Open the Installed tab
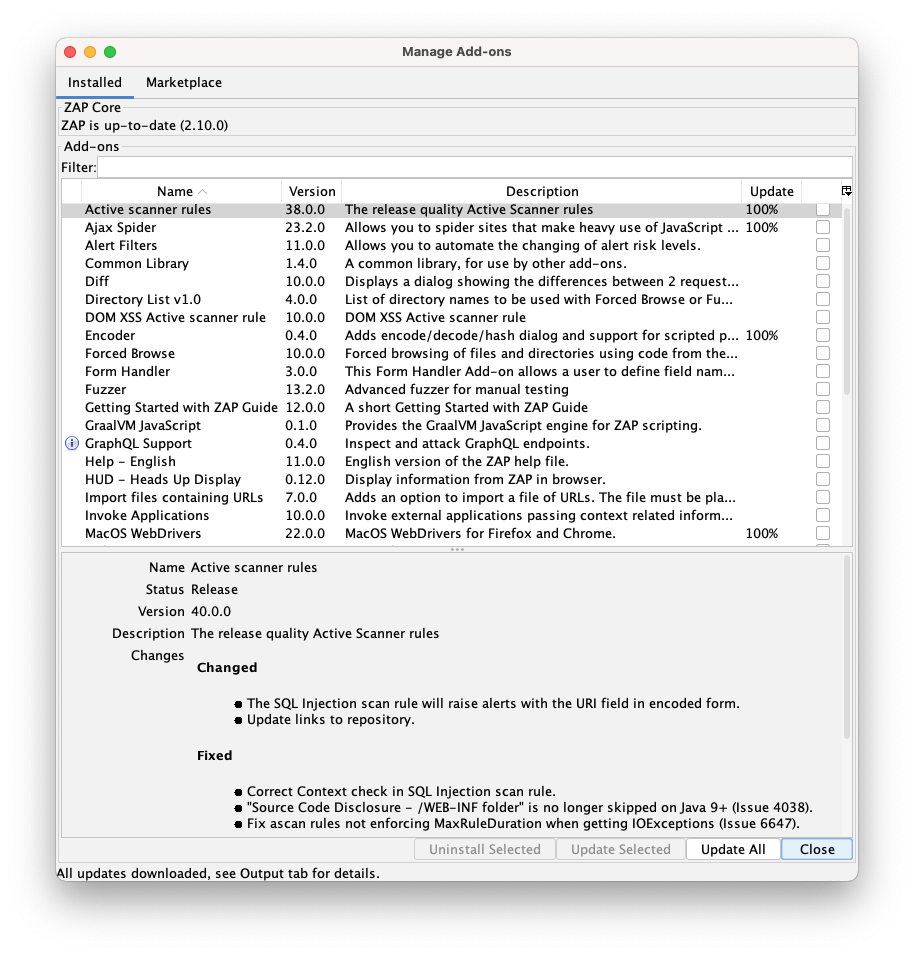The width and height of the screenshot is (914, 955). 94,82
